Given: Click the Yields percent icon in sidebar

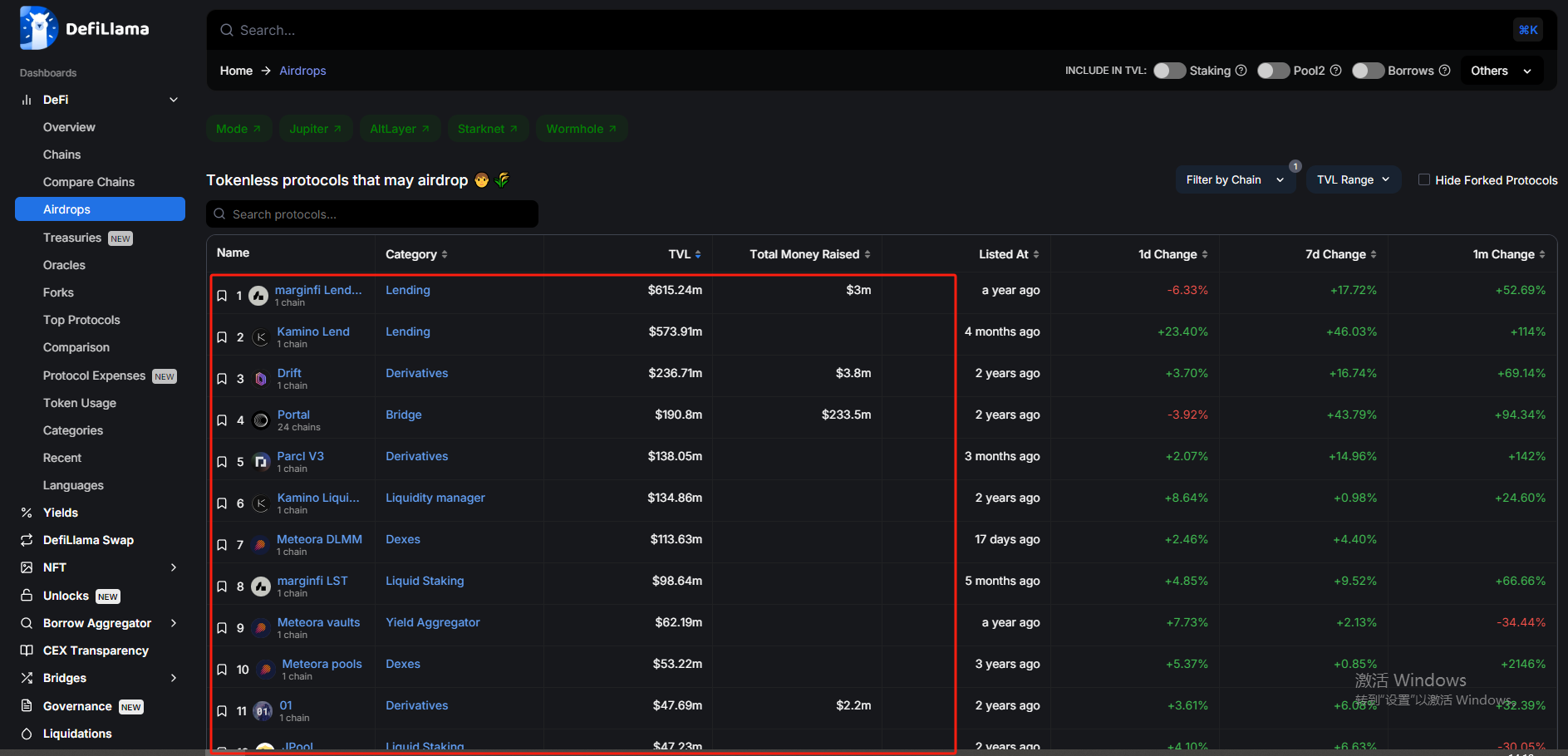Looking at the screenshot, I should pos(27,513).
